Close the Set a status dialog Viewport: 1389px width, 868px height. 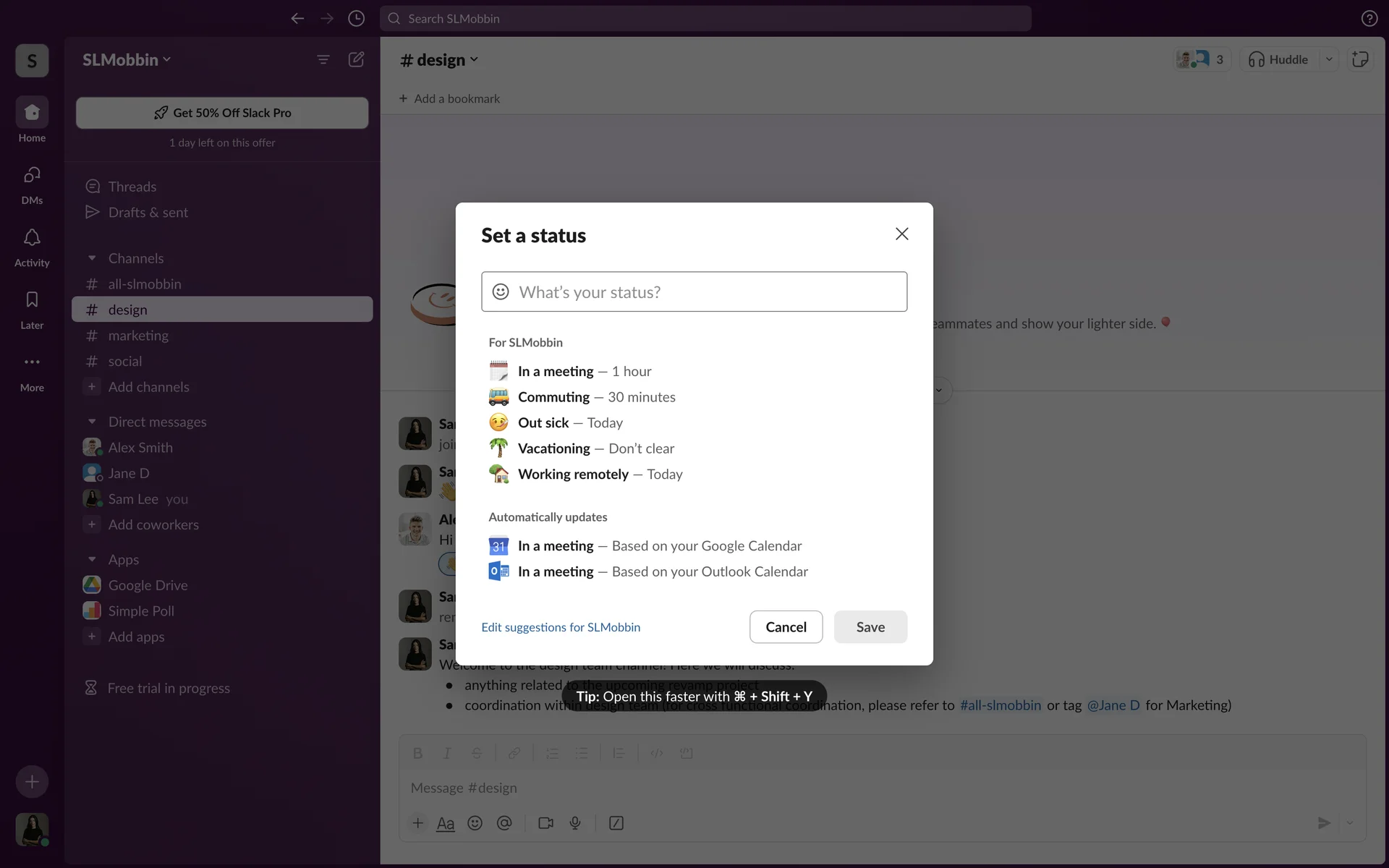tap(901, 234)
